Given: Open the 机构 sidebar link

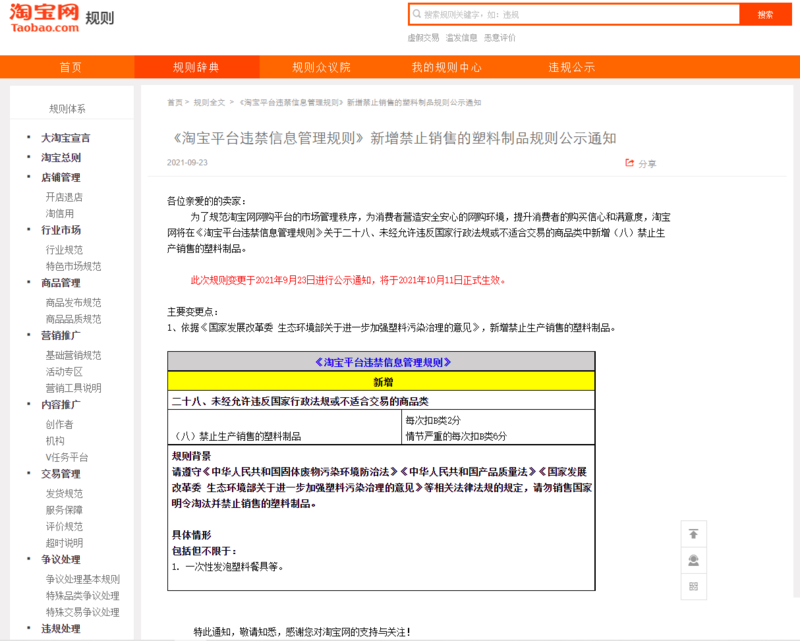Looking at the screenshot, I should 55,440.
